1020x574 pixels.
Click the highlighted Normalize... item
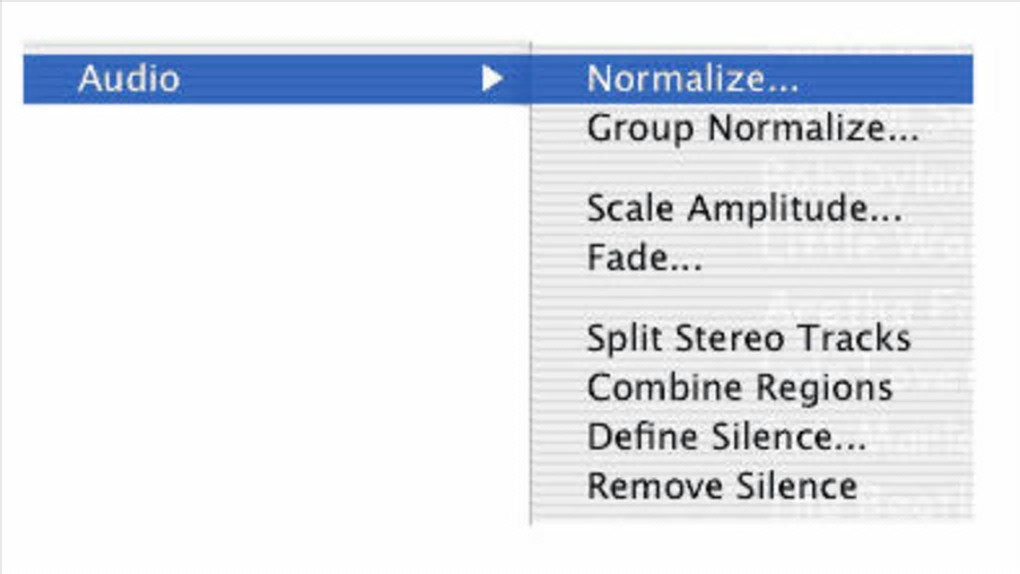(692, 79)
